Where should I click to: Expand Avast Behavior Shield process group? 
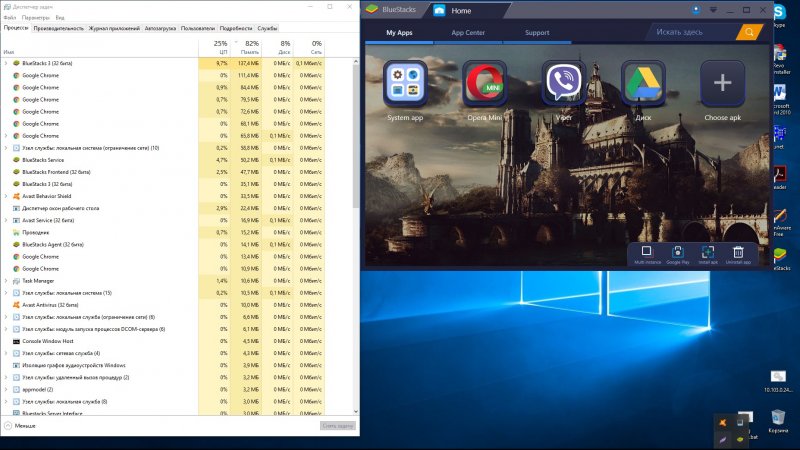[6, 196]
